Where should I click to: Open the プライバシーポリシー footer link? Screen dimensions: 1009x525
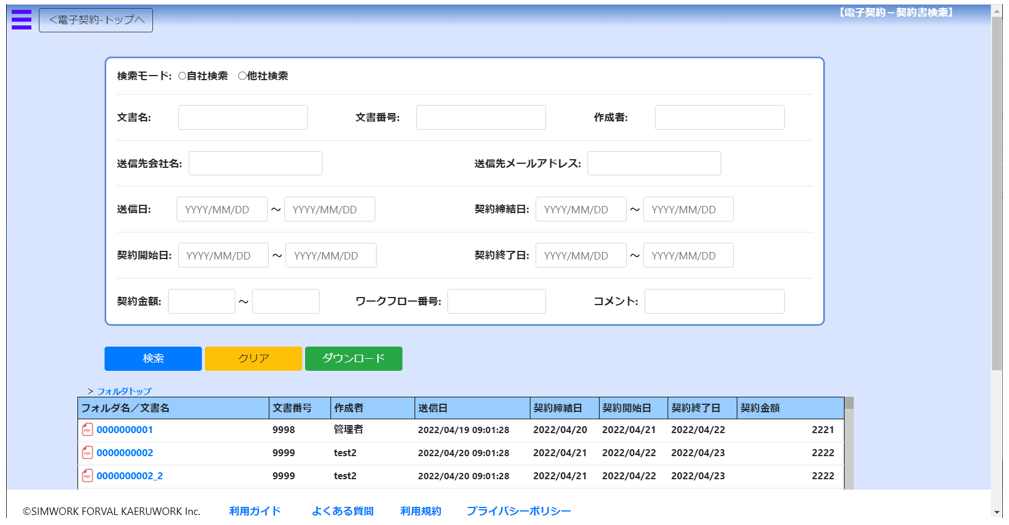click(519, 511)
